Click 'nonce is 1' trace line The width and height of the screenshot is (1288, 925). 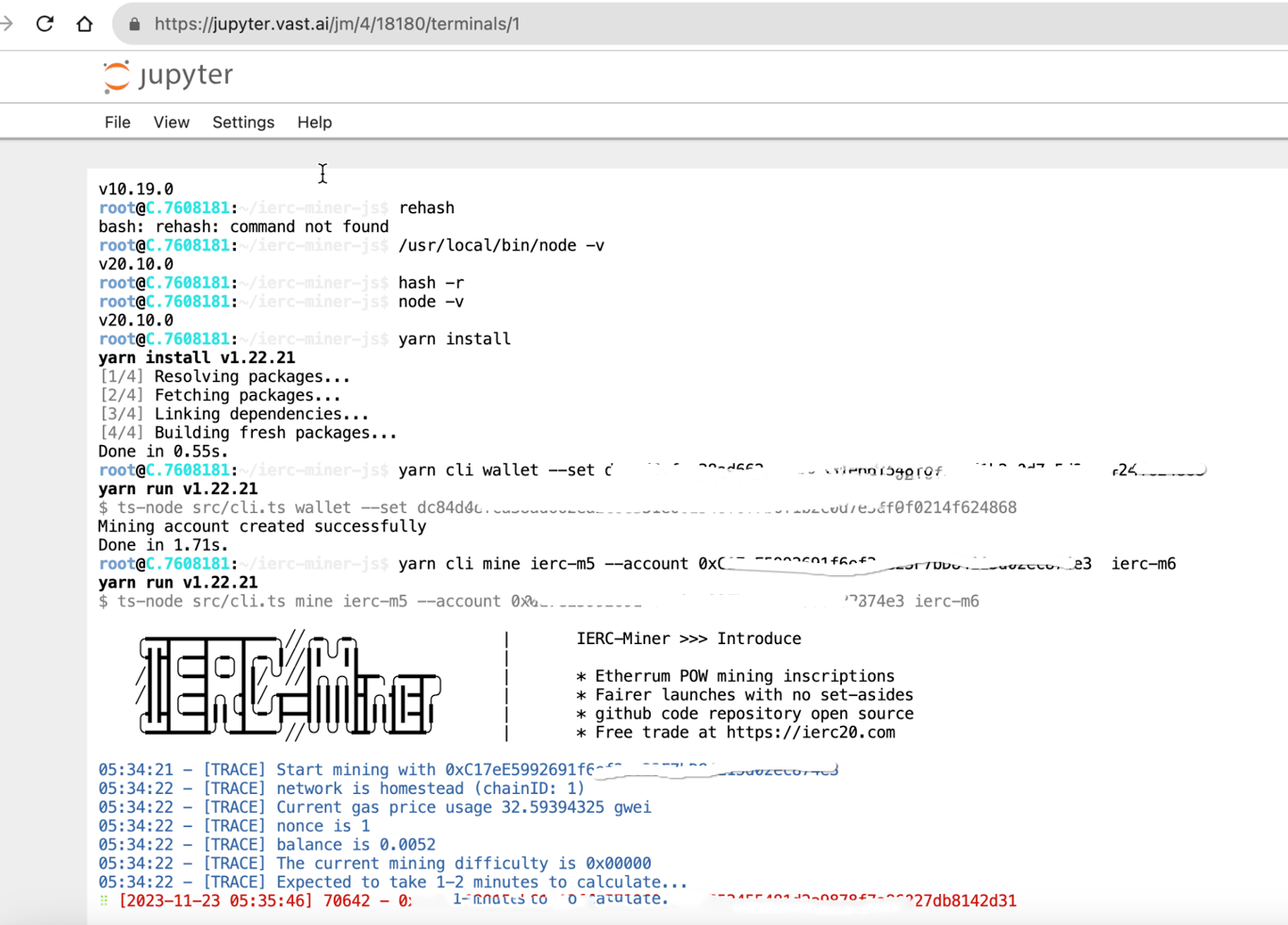point(234,826)
